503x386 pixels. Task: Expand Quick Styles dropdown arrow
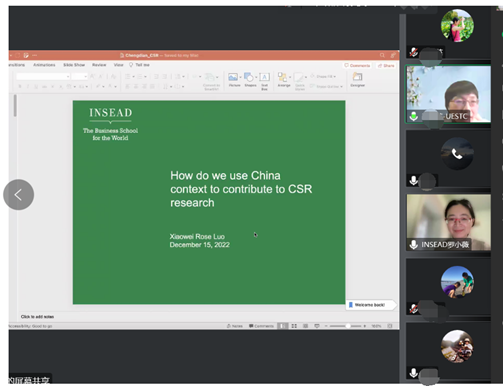(x=306, y=77)
